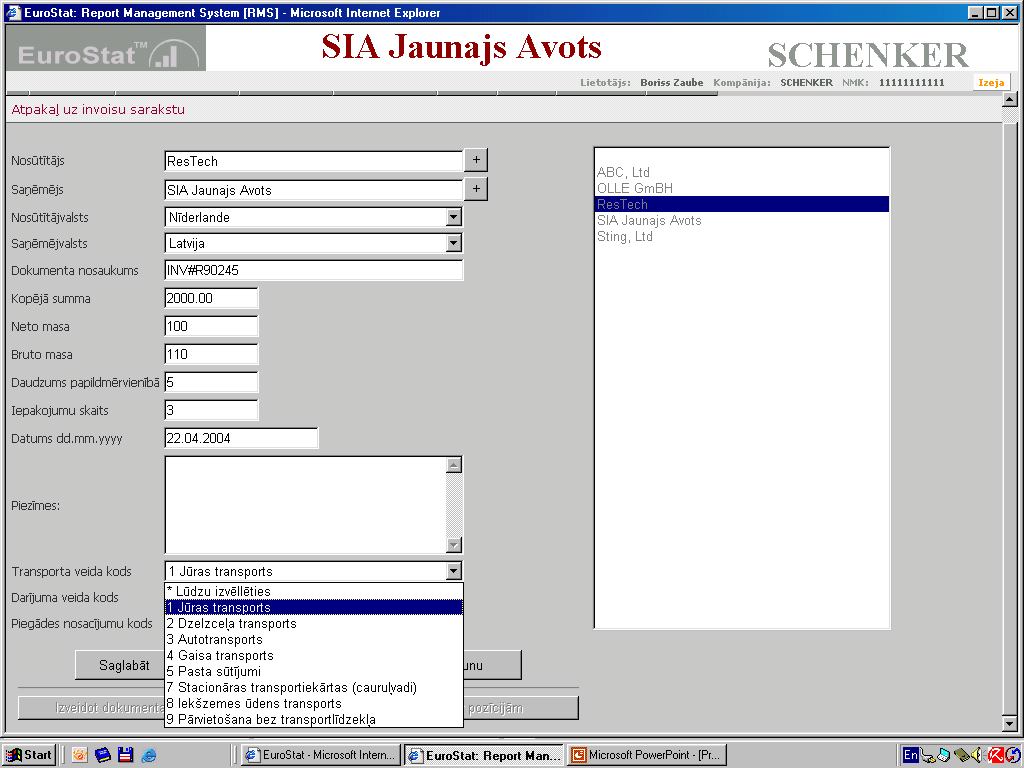Click the EuroStat logo in header
The image size is (1024, 768).
(x=106, y=48)
